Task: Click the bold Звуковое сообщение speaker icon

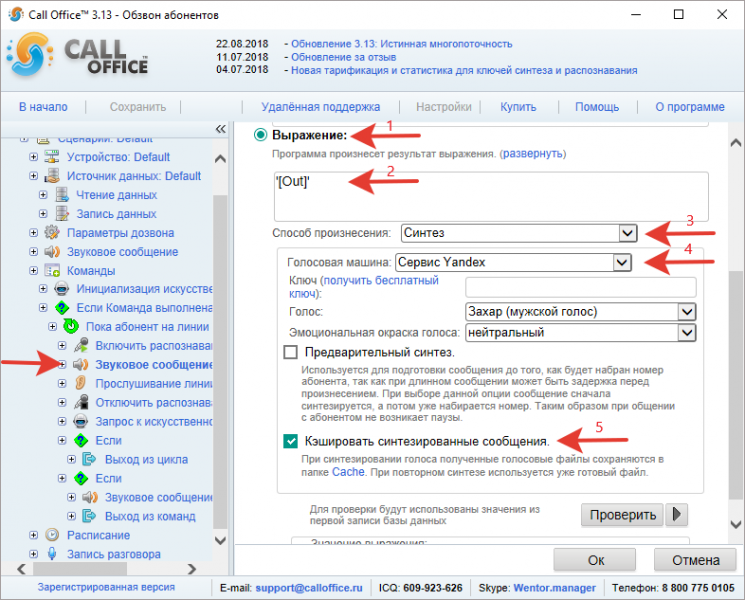Action: coord(80,364)
